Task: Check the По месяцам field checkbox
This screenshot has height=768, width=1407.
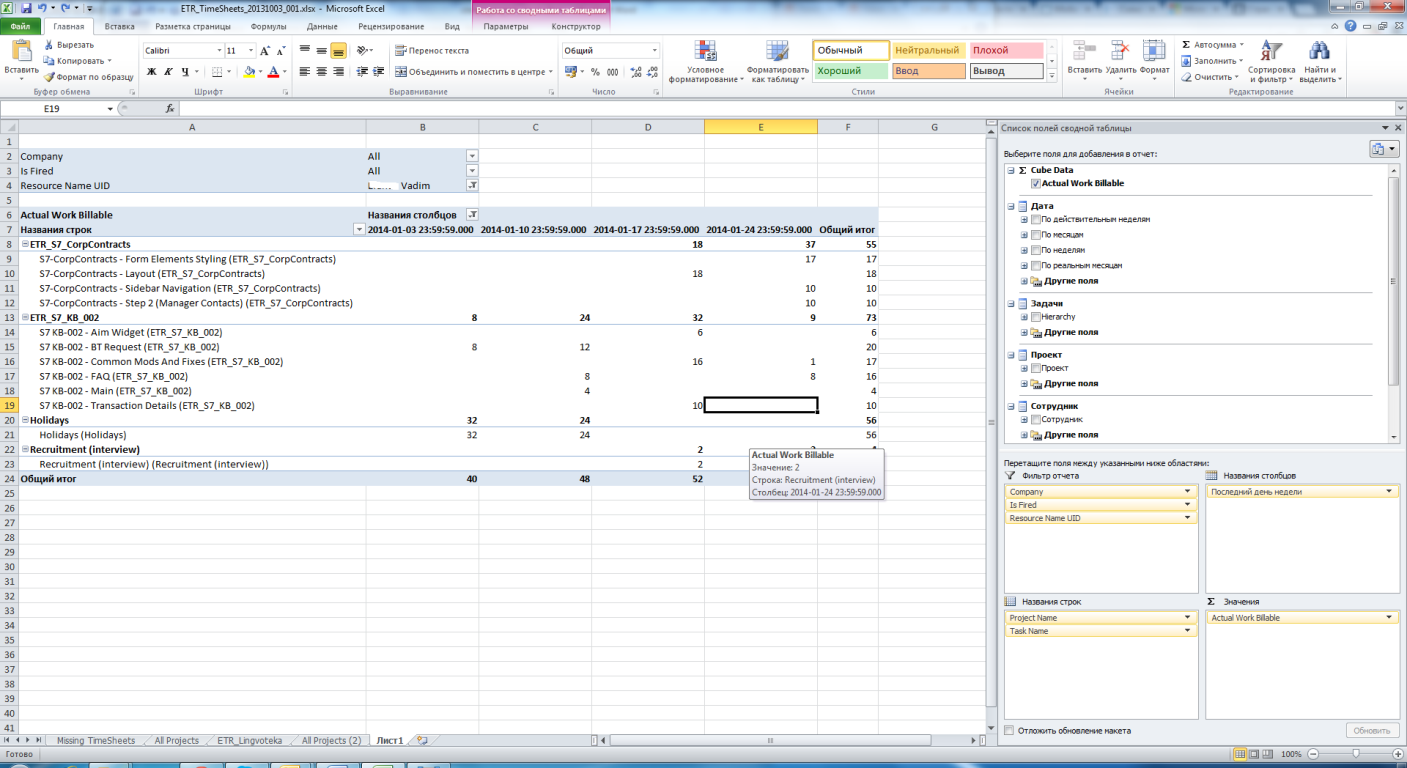Action: tap(1036, 234)
